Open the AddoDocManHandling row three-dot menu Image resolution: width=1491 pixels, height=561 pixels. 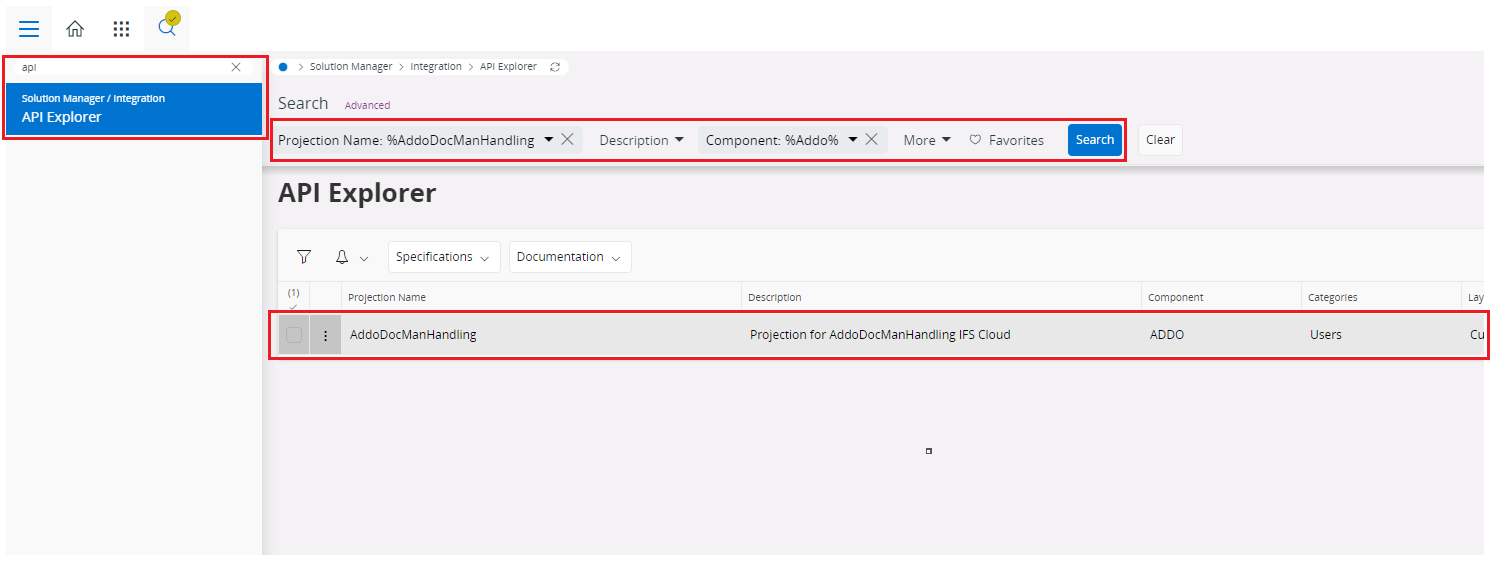[325, 335]
